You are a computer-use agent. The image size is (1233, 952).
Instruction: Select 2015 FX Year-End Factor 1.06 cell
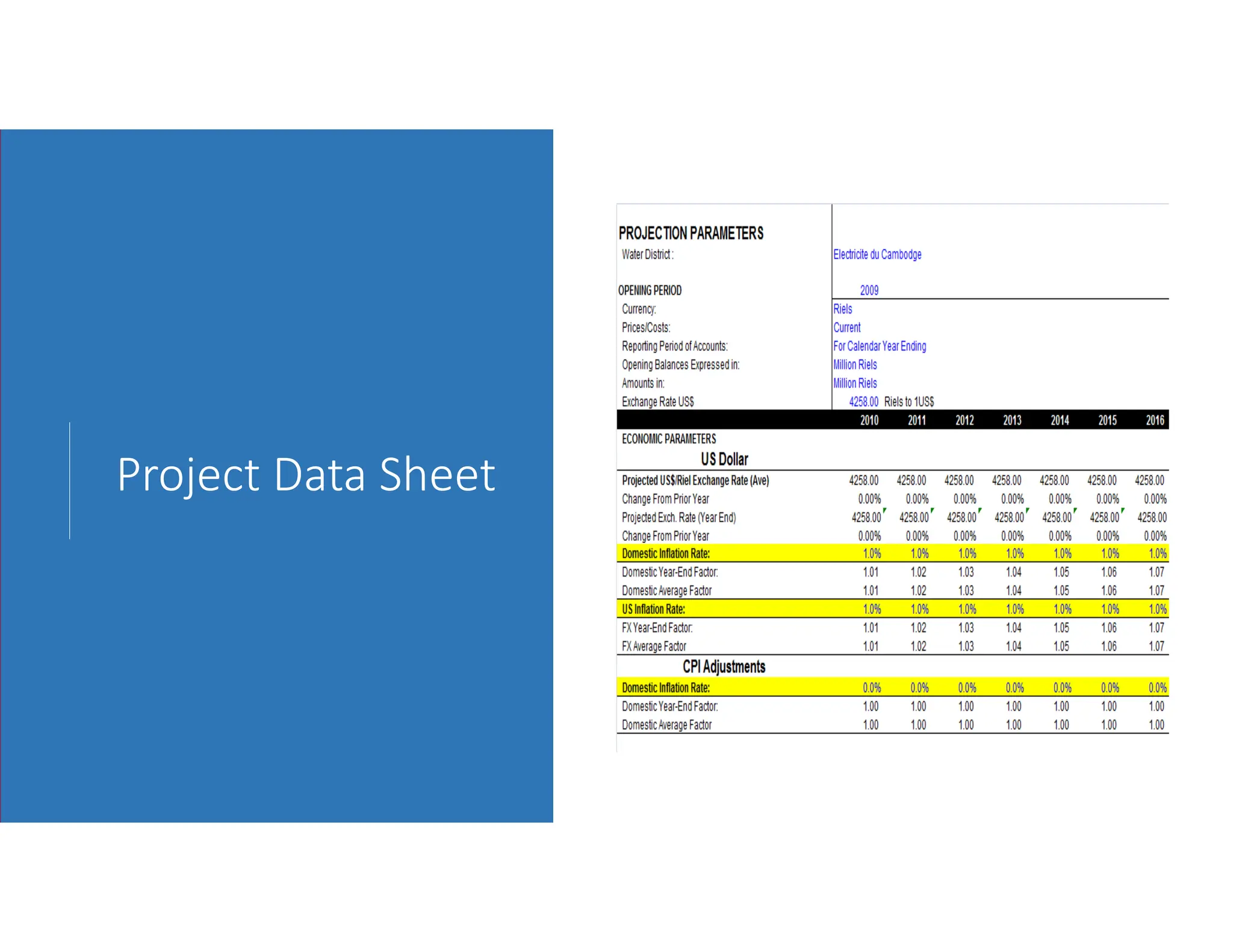pos(1109,628)
